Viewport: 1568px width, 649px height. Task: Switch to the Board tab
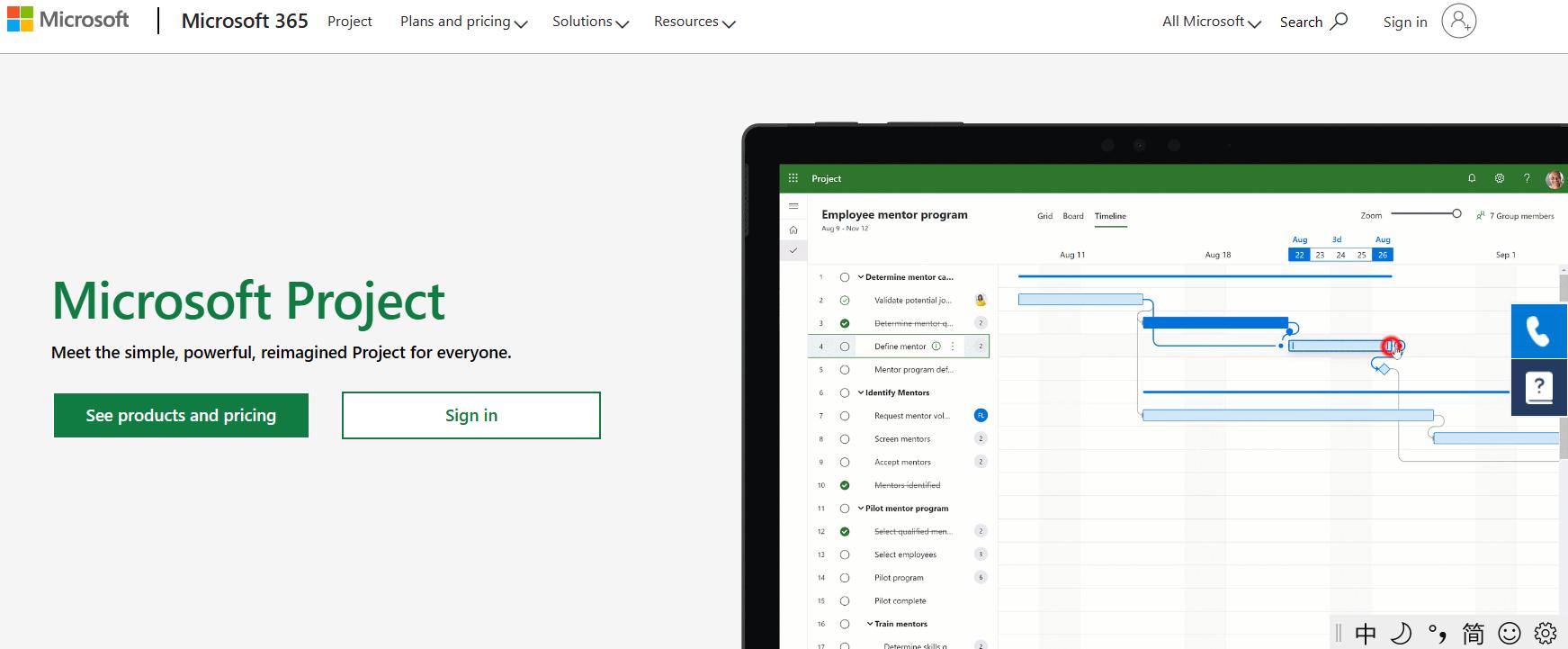tap(1073, 216)
